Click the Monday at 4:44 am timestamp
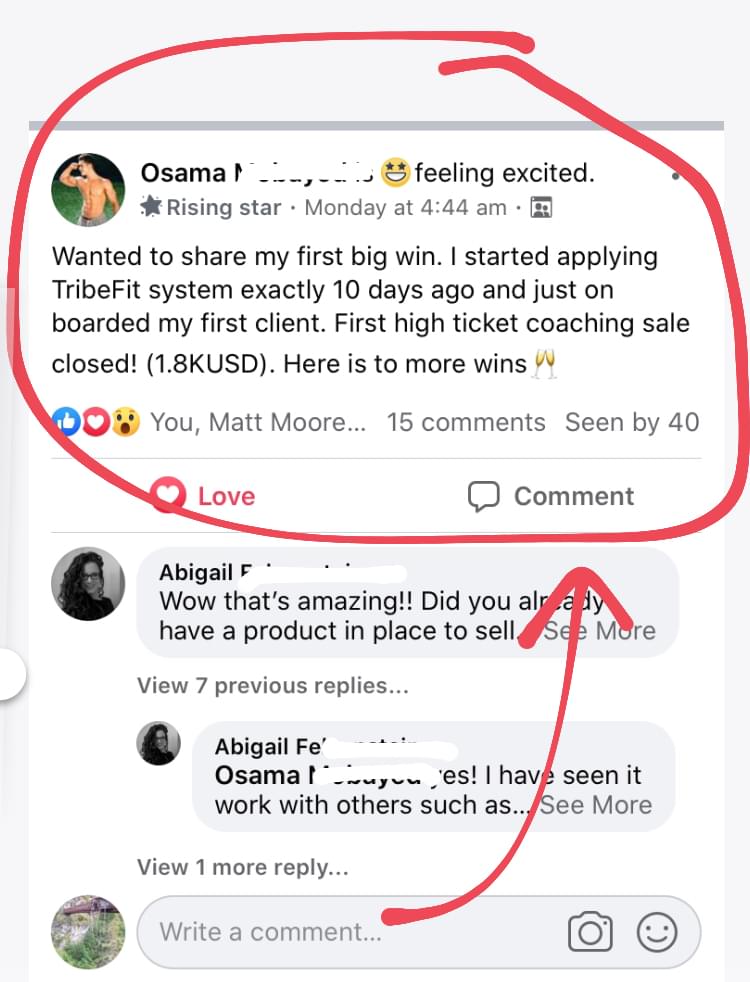750x982 pixels. coord(405,208)
